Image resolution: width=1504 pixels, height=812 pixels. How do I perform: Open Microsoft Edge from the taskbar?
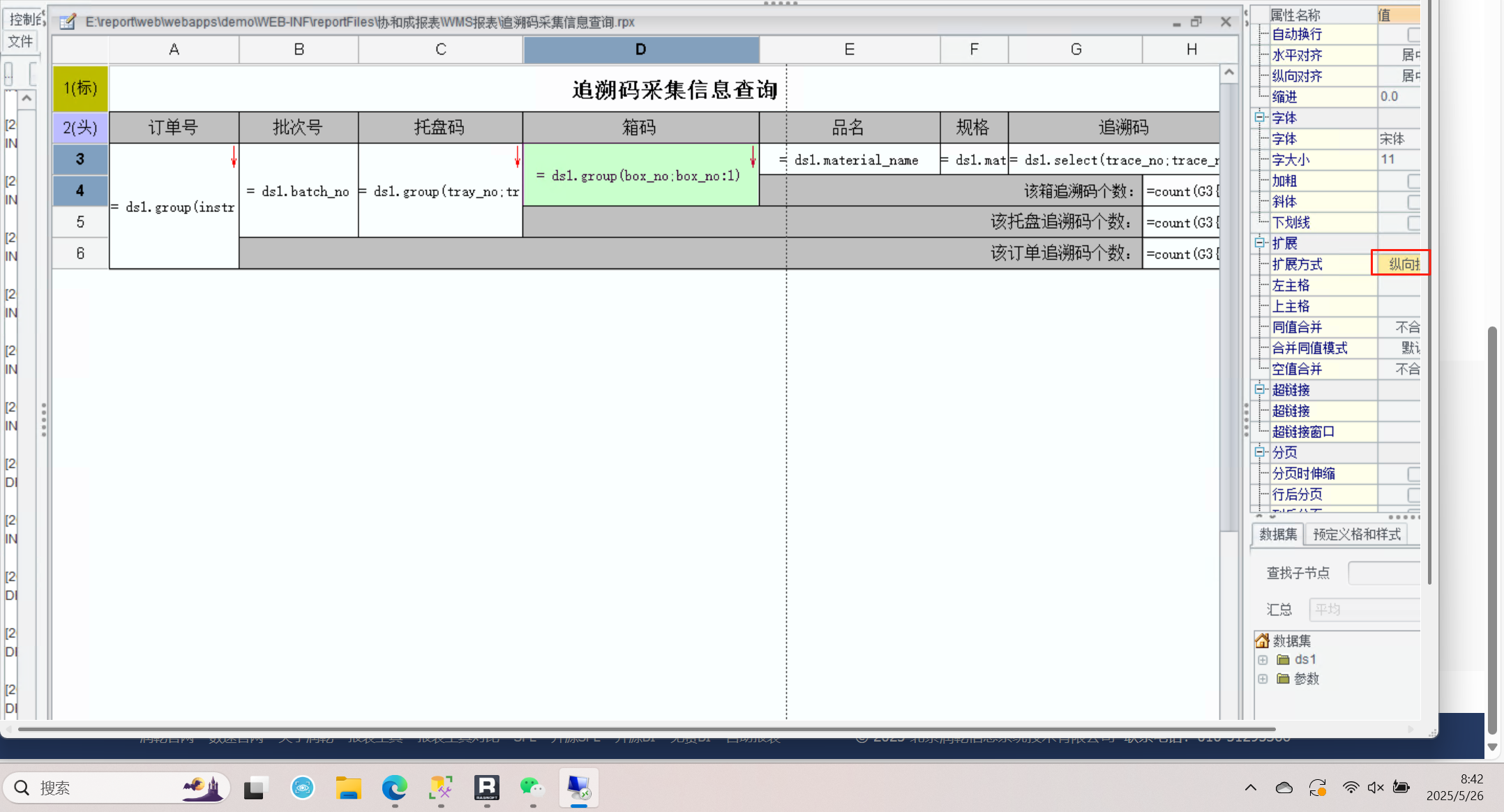coord(394,788)
